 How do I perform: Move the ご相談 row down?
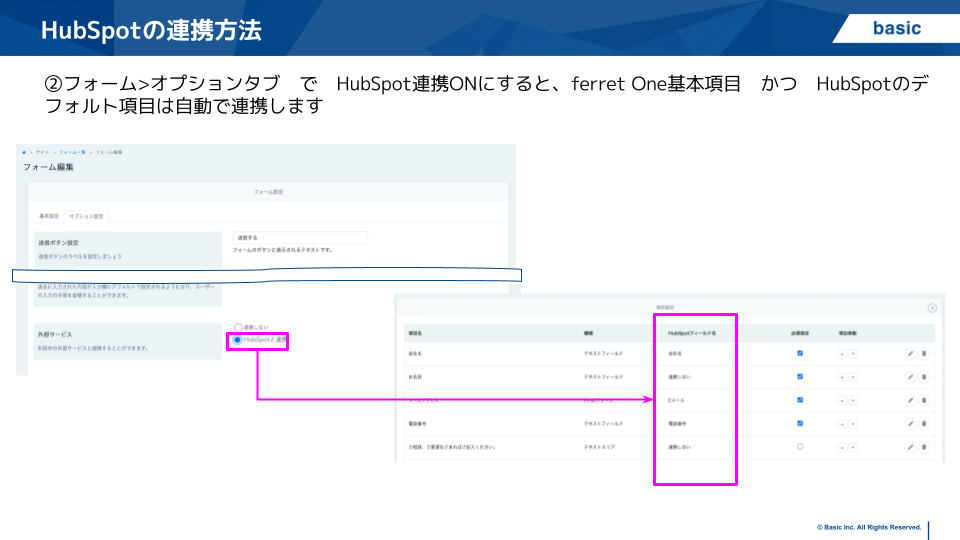click(853, 448)
